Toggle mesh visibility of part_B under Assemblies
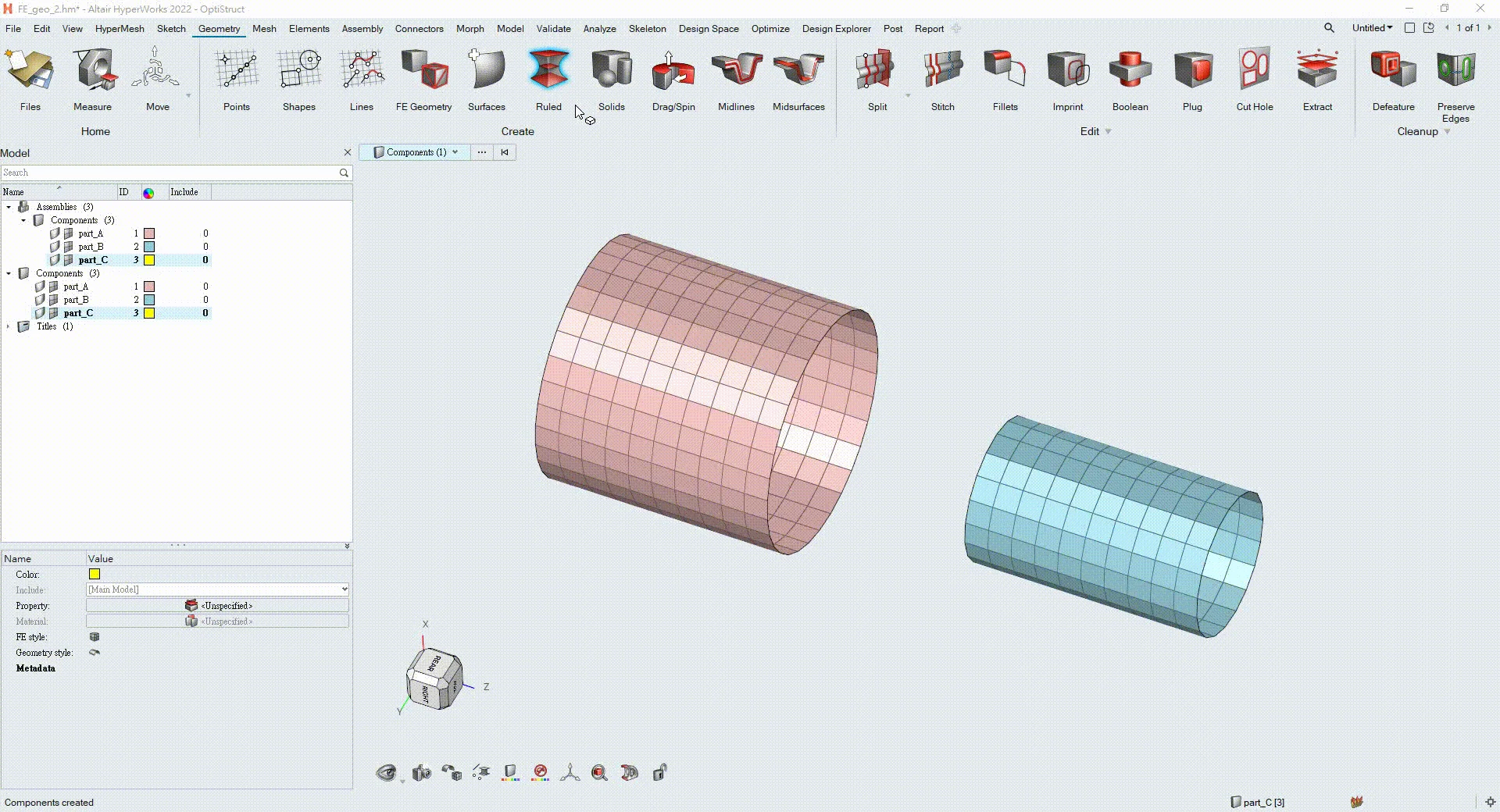This screenshot has height=812, width=1500. coord(69,247)
